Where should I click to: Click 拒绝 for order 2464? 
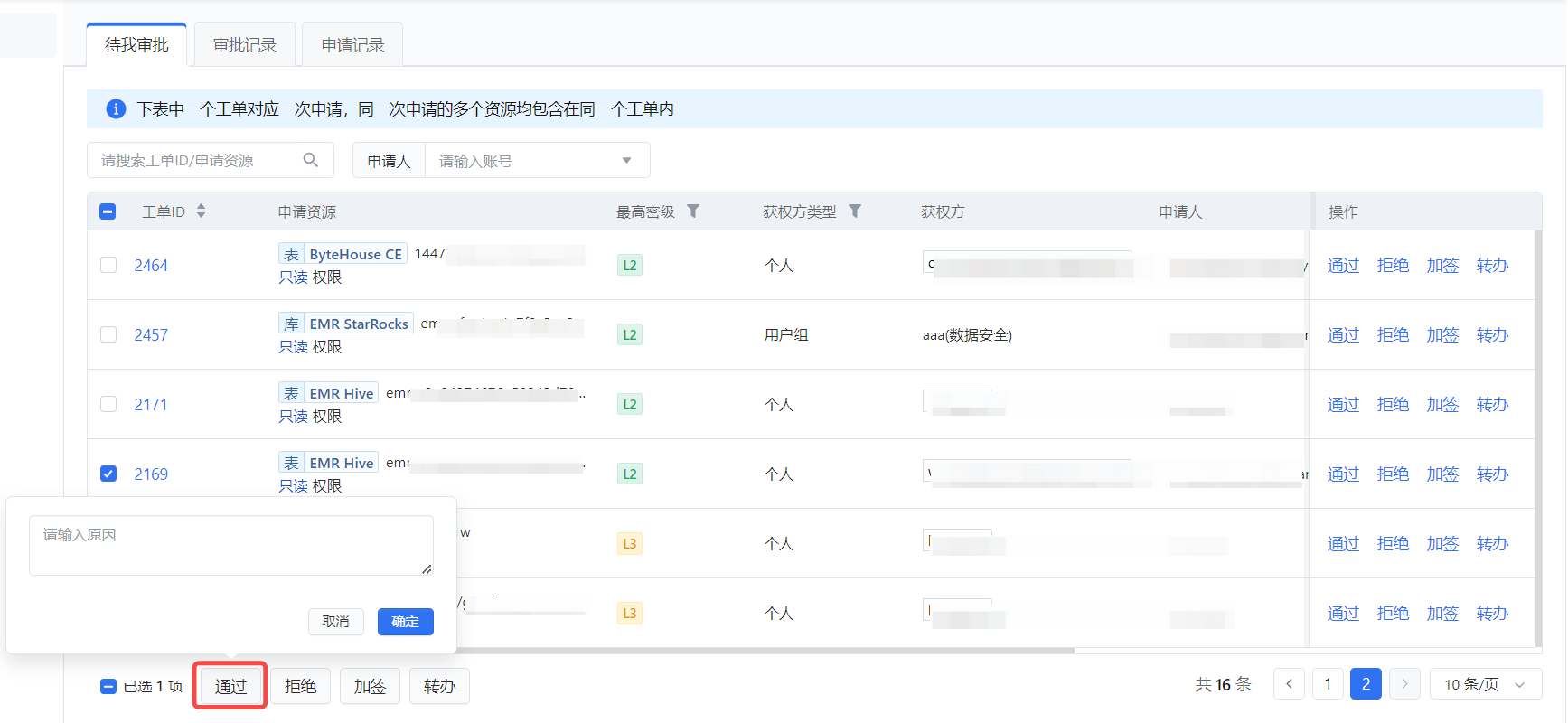[1393, 265]
